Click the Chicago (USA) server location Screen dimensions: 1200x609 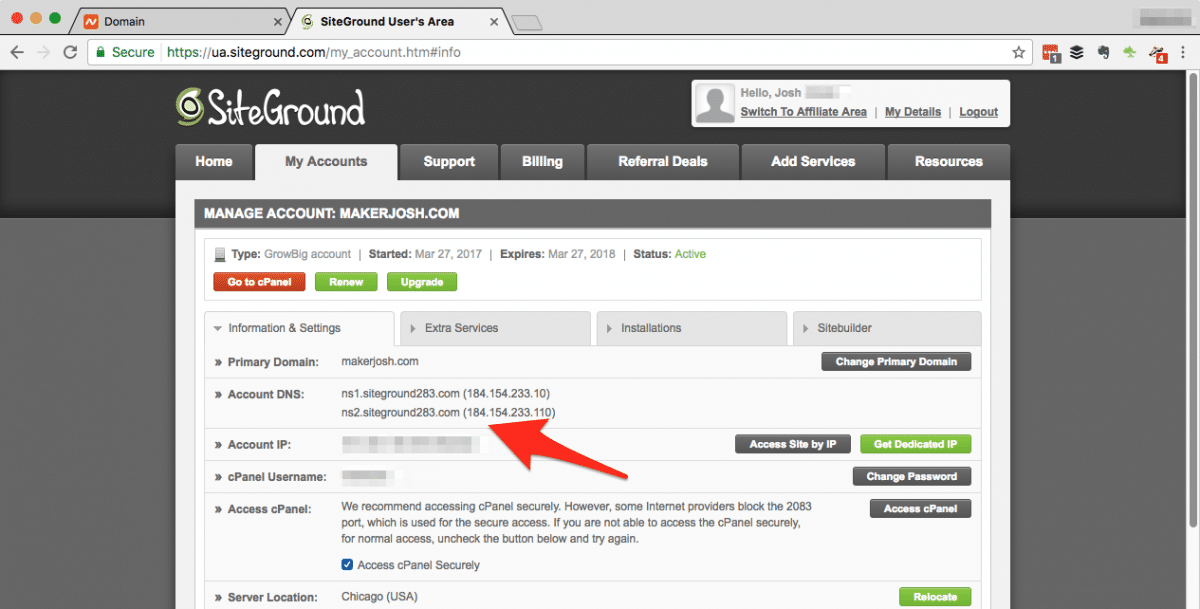click(x=379, y=597)
